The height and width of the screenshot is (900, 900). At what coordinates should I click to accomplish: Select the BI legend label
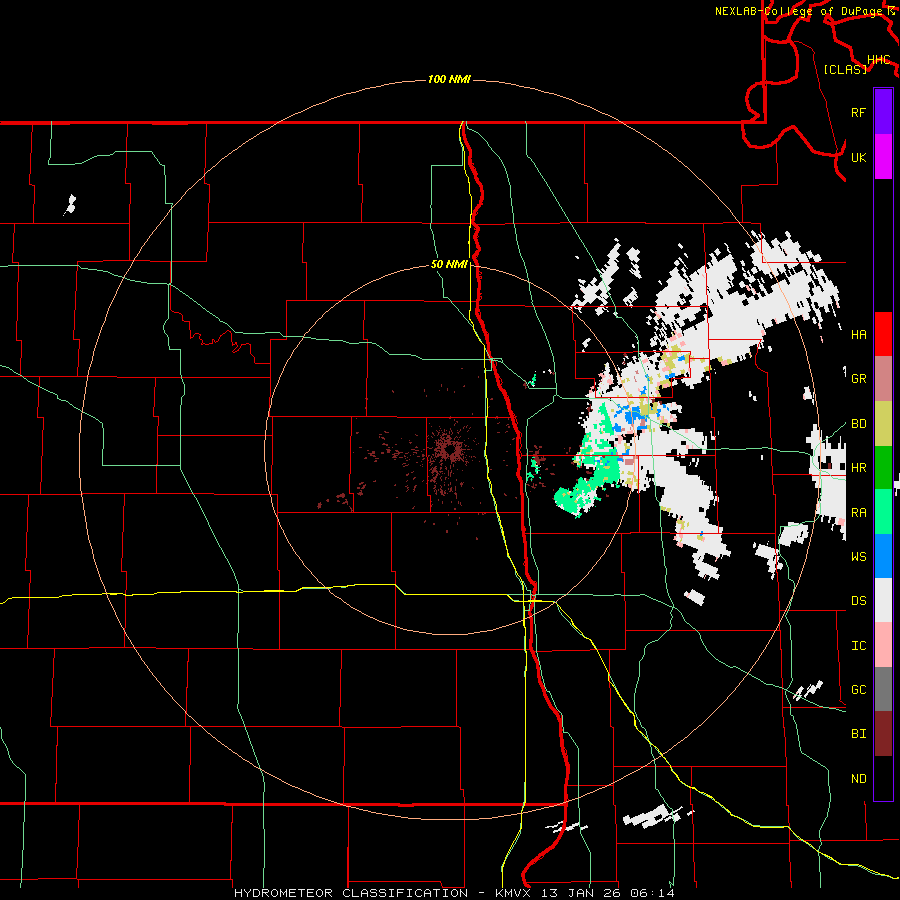point(858,734)
